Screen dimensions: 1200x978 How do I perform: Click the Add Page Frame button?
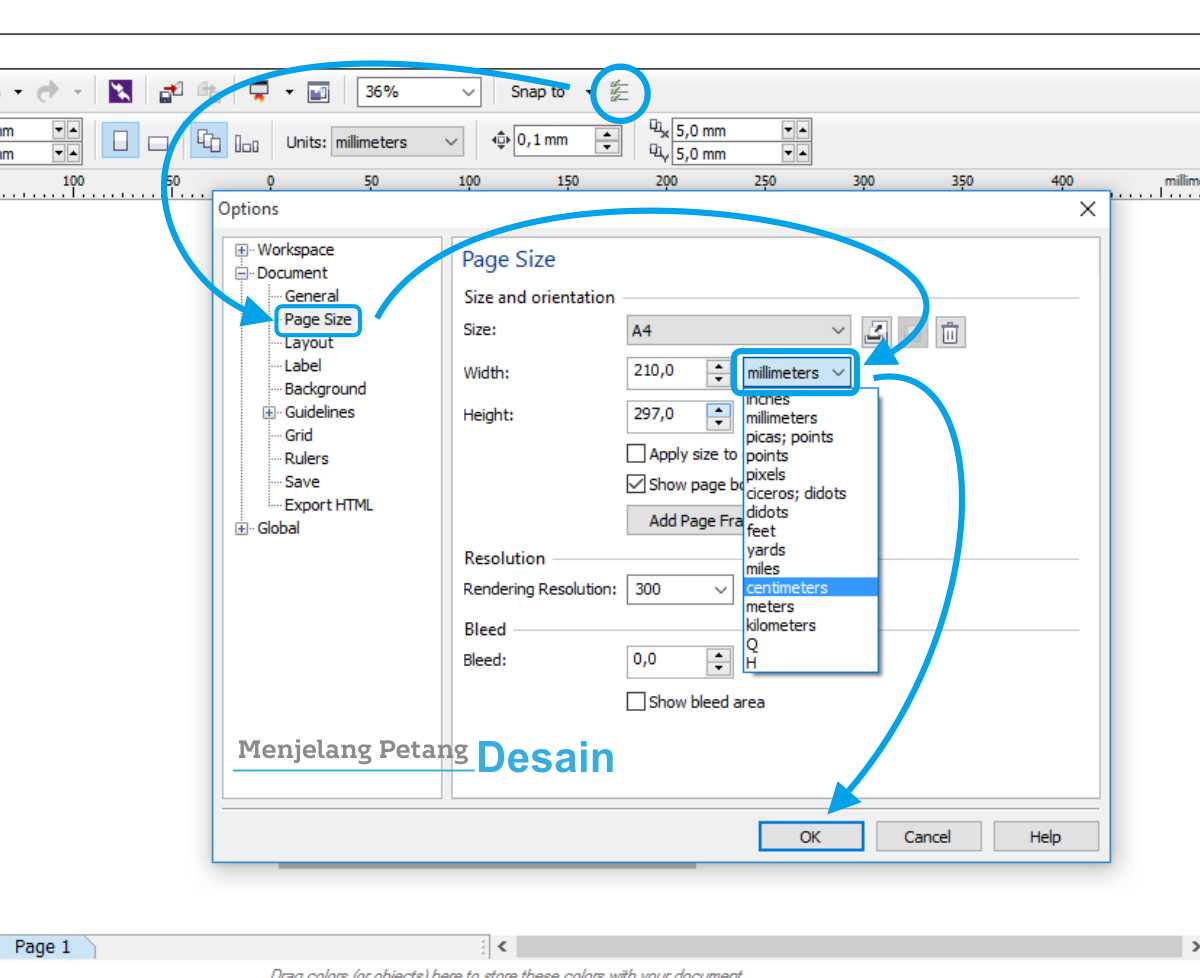690,519
